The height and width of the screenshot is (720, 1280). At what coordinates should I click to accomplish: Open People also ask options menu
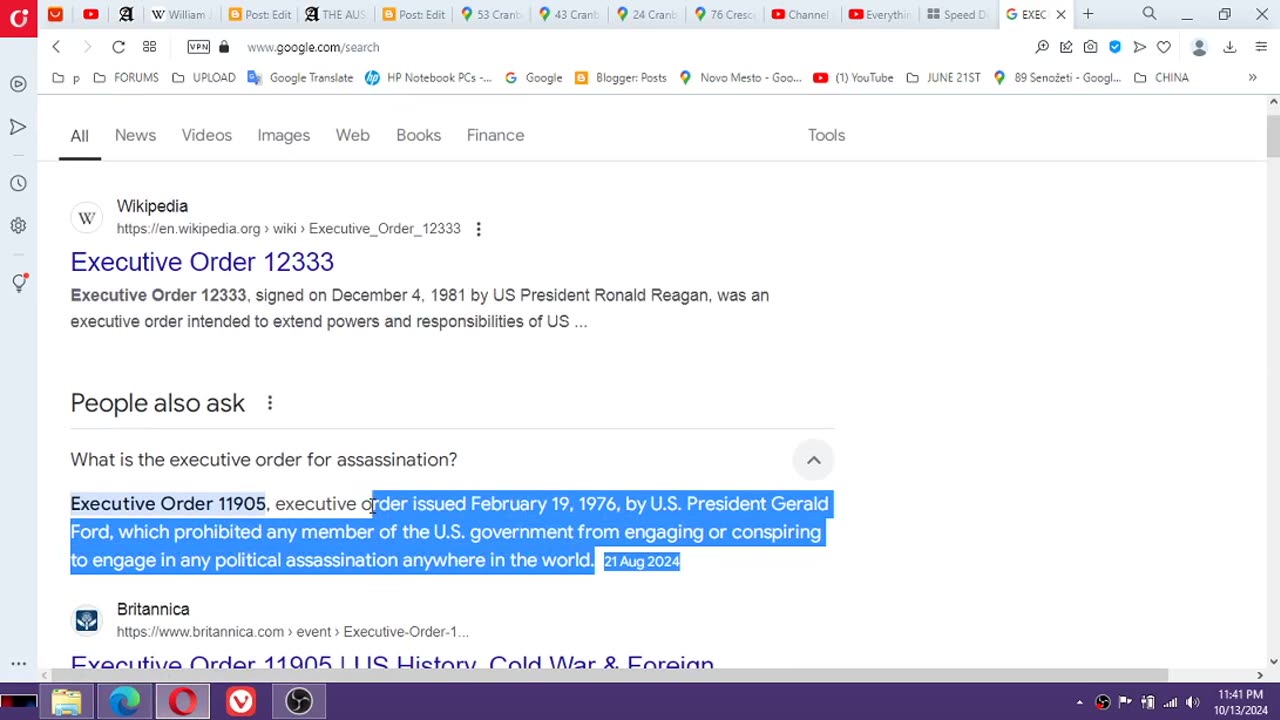pyautogui.click(x=269, y=403)
